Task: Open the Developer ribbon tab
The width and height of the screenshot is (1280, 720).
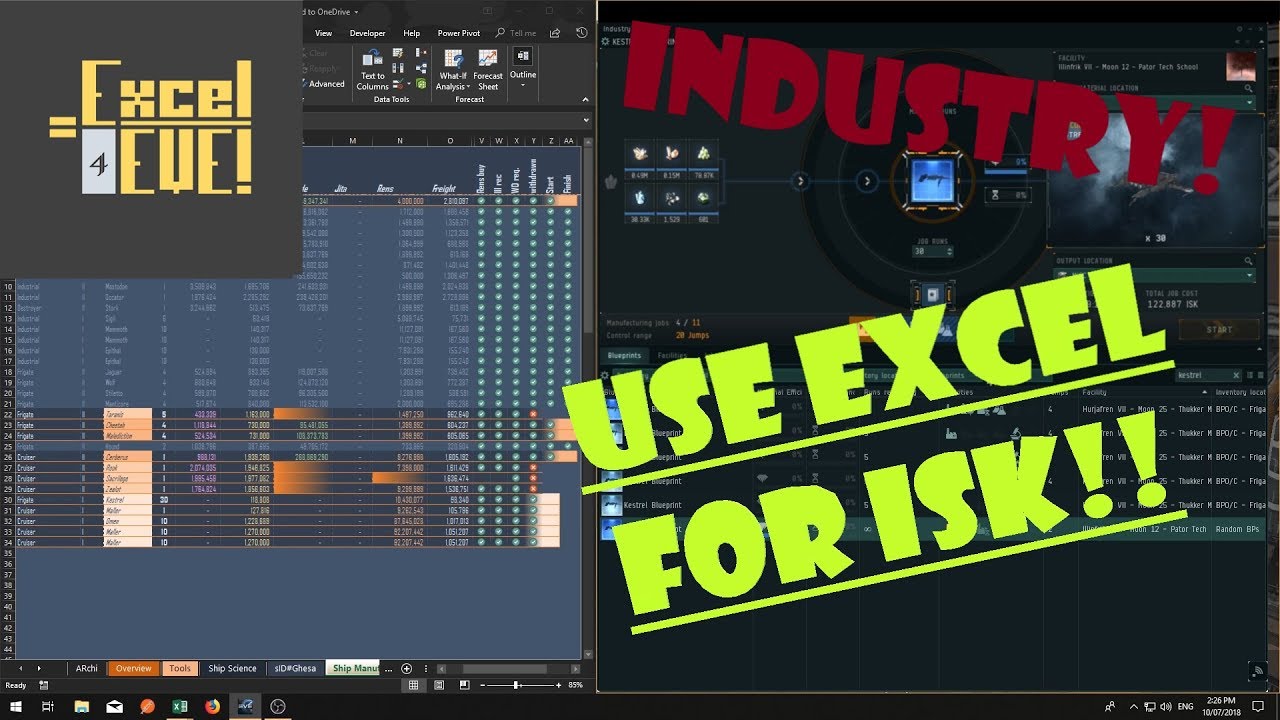Action: coord(367,33)
